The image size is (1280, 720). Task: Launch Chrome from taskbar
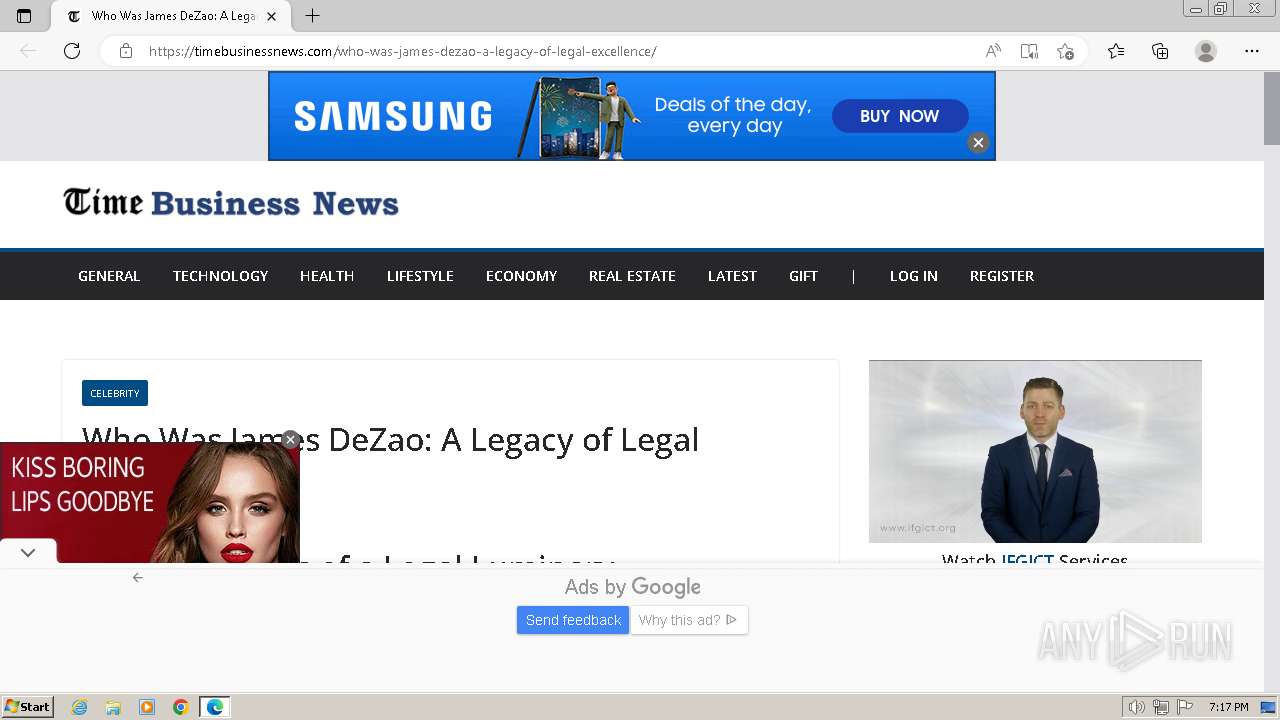(x=180, y=707)
